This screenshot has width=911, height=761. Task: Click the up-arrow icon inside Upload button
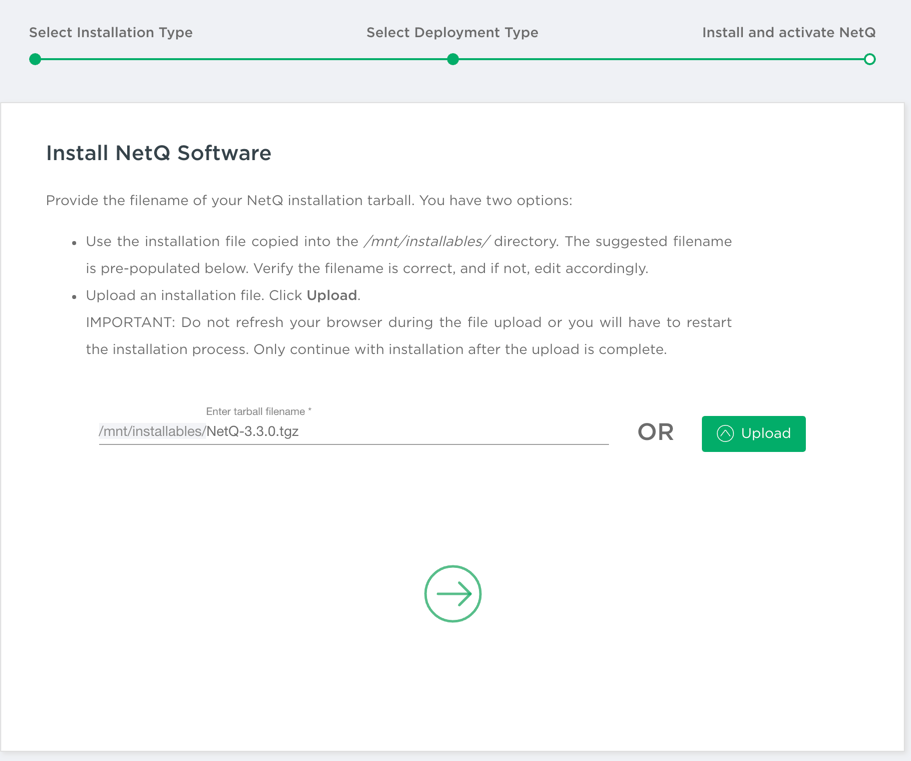(725, 434)
